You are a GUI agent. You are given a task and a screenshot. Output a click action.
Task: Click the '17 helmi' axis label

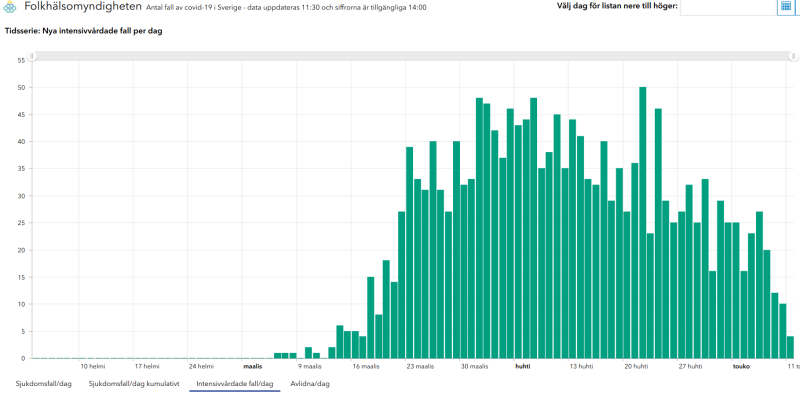tap(146, 366)
